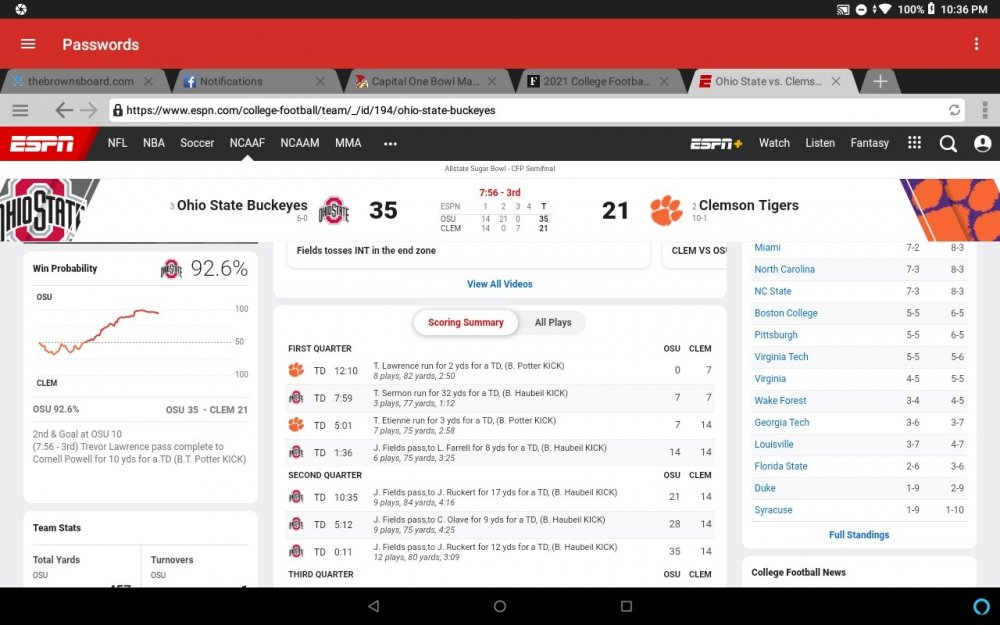Focus the URL address bar
Screen dimensions: 1000x625
[x=536, y=110]
